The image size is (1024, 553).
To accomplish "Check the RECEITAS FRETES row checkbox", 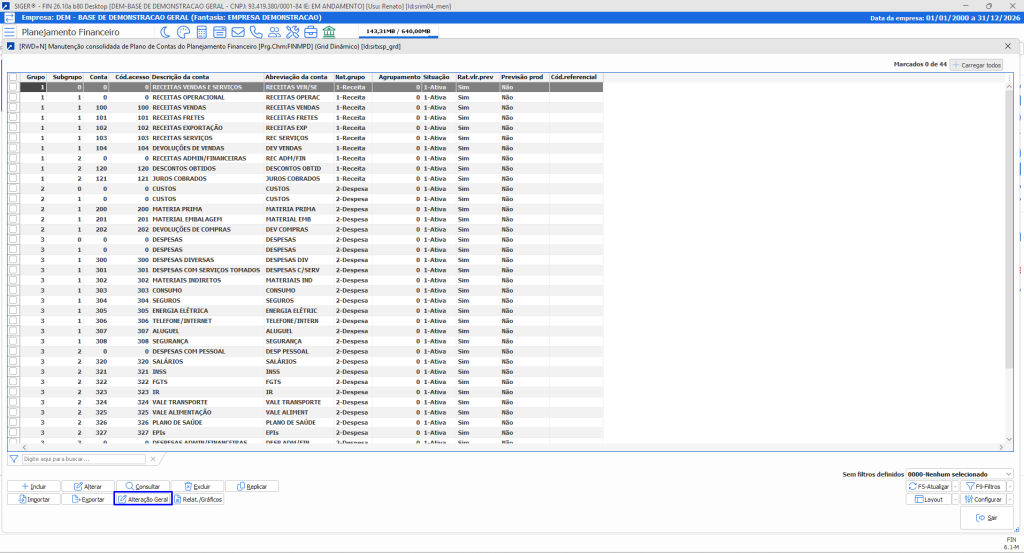I will (x=13, y=118).
